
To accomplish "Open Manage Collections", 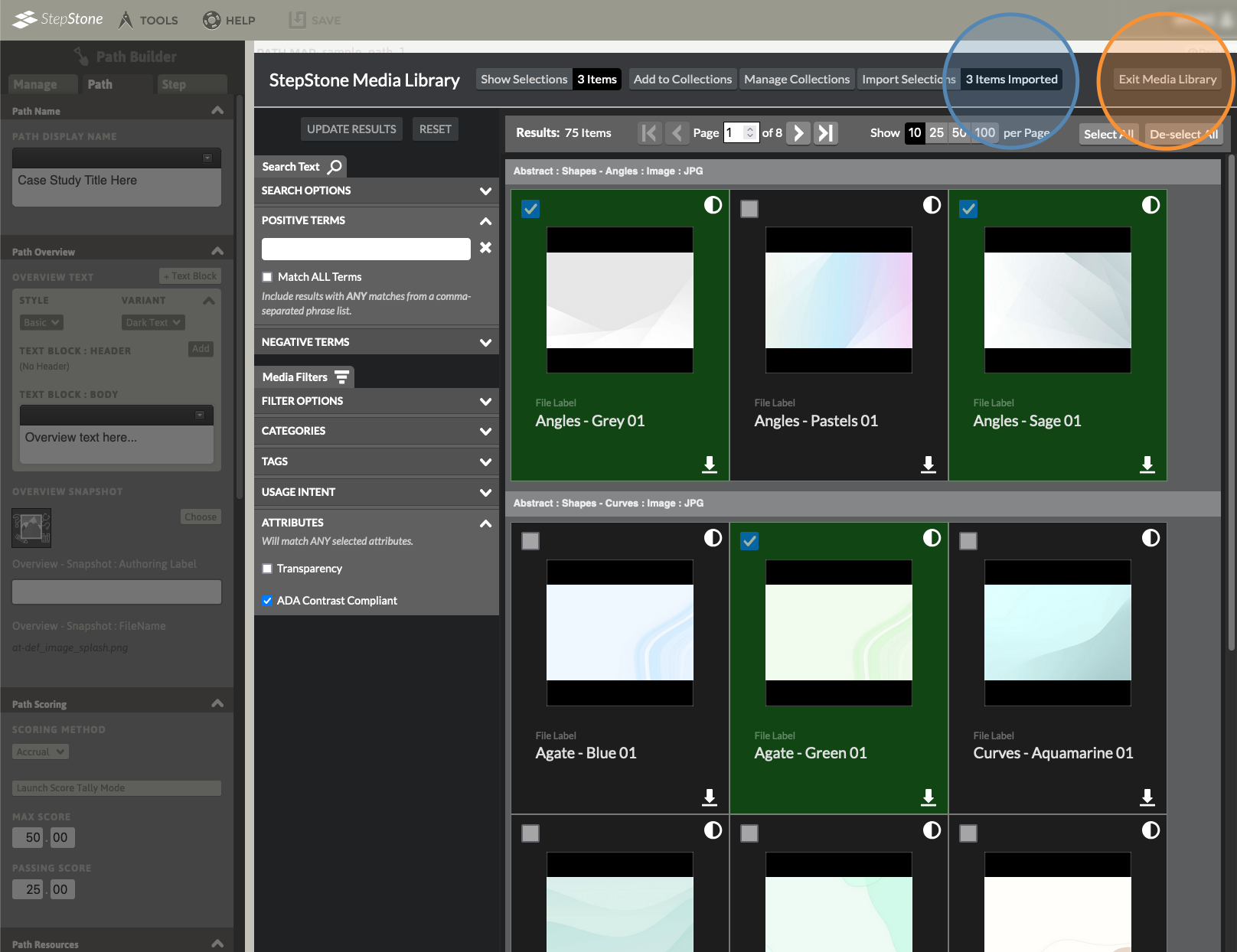I will (797, 80).
